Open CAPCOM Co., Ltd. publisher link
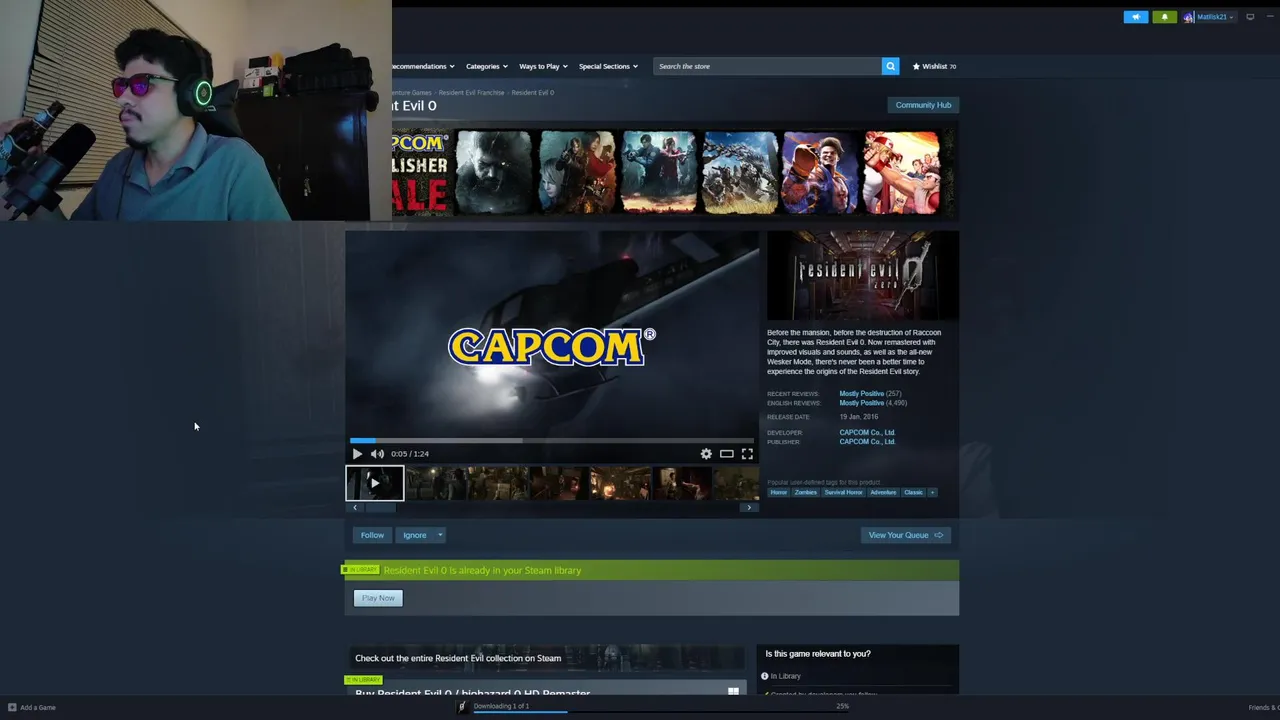1280x720 pixels. click(867, 442)
